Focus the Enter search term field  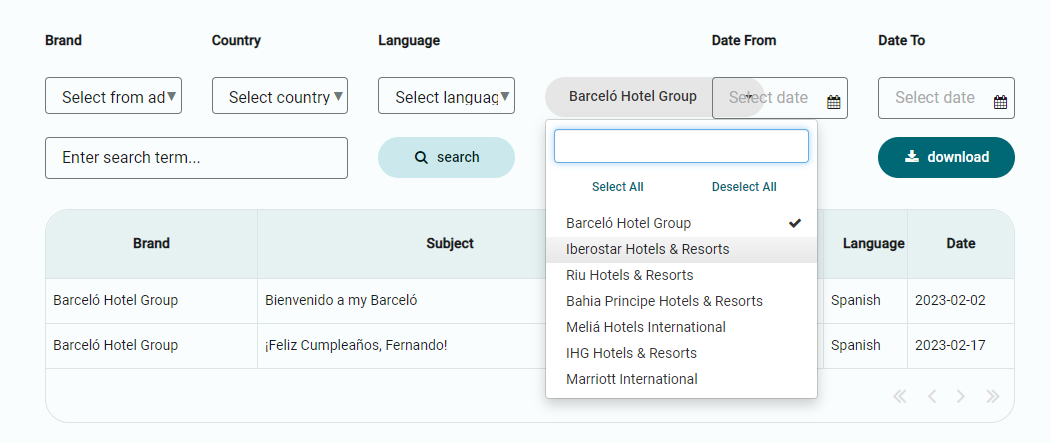pyautogui.click(x=196, y=158)
